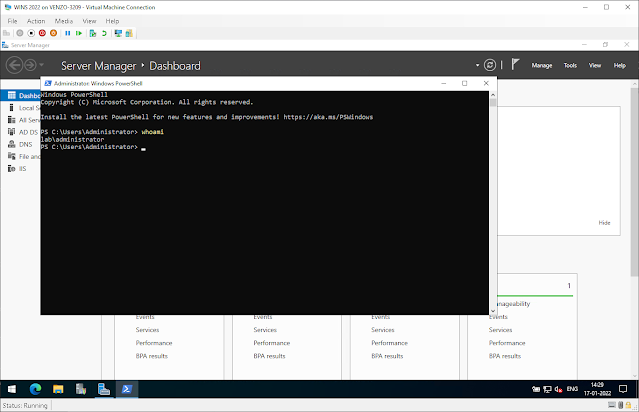Screen dimensions: 639x412
Task: Click Server Manager forward arrow button
Action: tap(30, 65)
